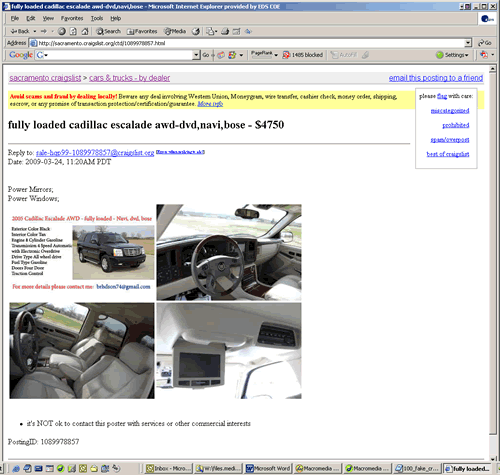Flag the posting as miscategorized
Image resolution: width=500 pixels, height=475 pixels.
[450, 111]
